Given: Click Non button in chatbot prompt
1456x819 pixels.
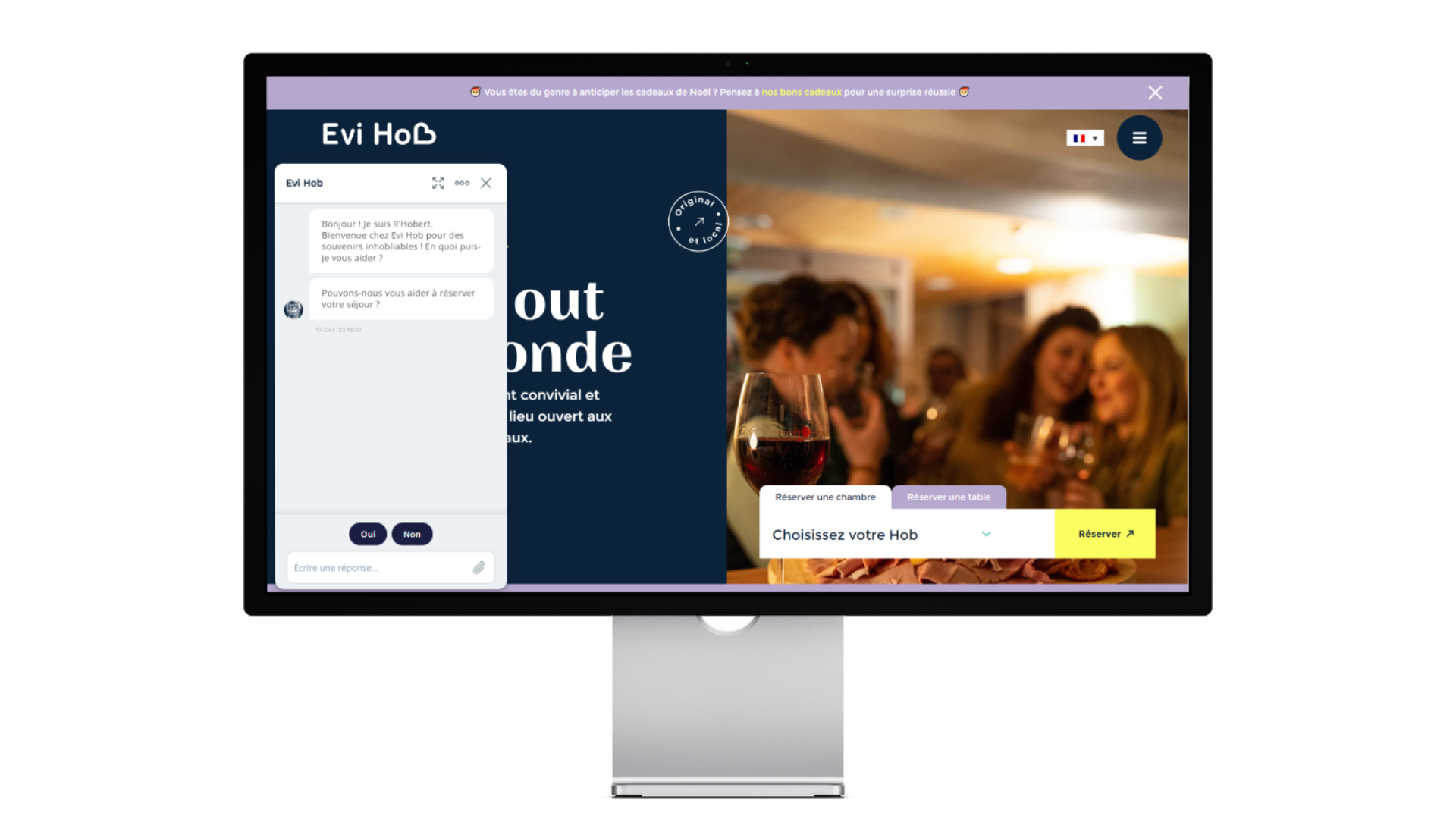Looking at the screenshot, I should pyautogui.click(x=411, y=533).
